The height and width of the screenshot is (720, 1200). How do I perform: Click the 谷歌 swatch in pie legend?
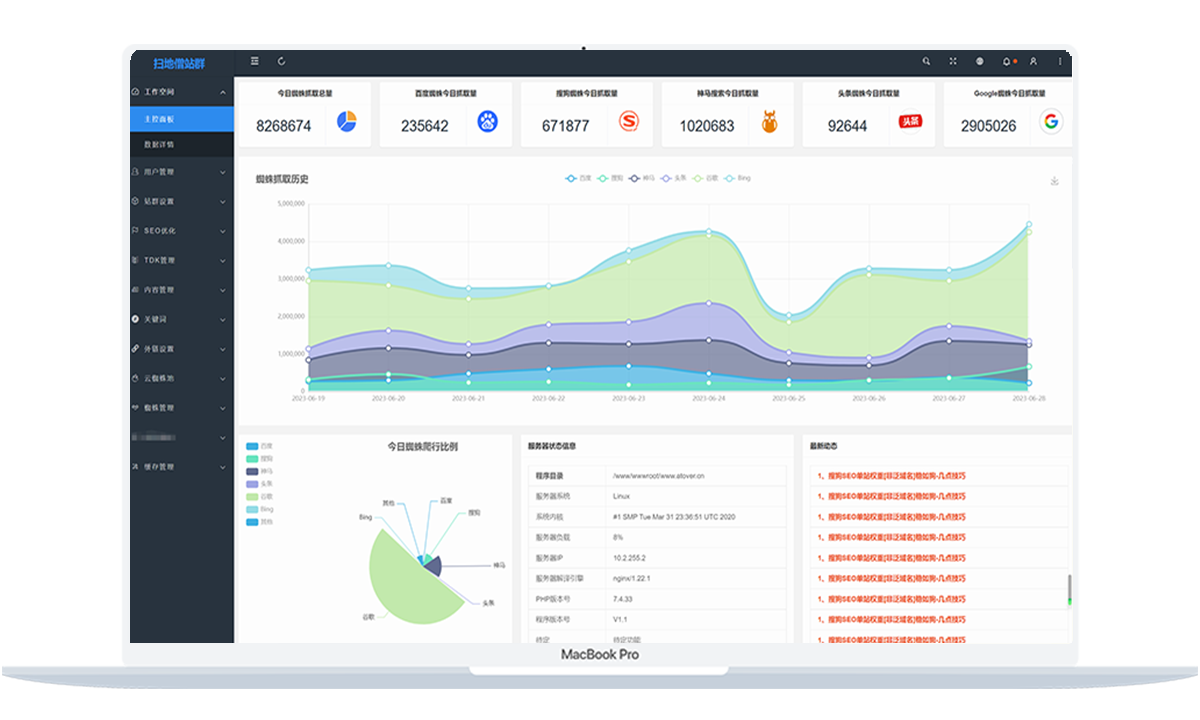click(252, 496)
